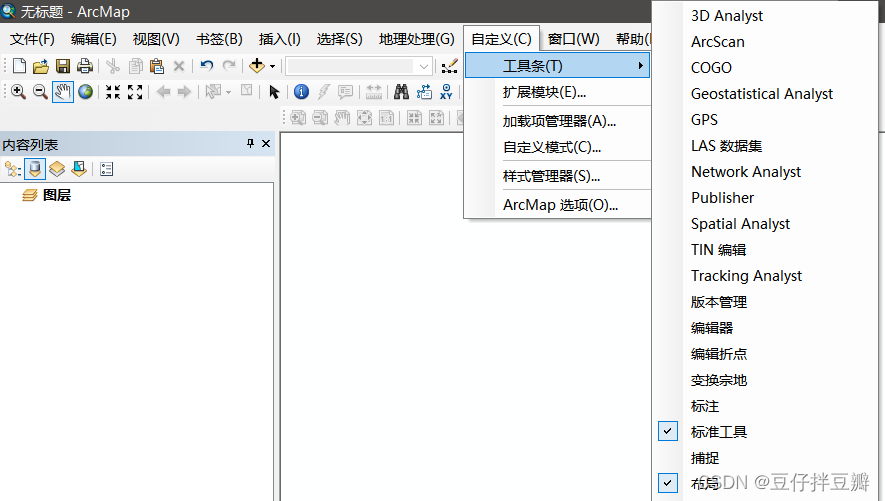Select the Zoom In tool
This screenshot has width=885, height=501.
(x=18, y=91)
